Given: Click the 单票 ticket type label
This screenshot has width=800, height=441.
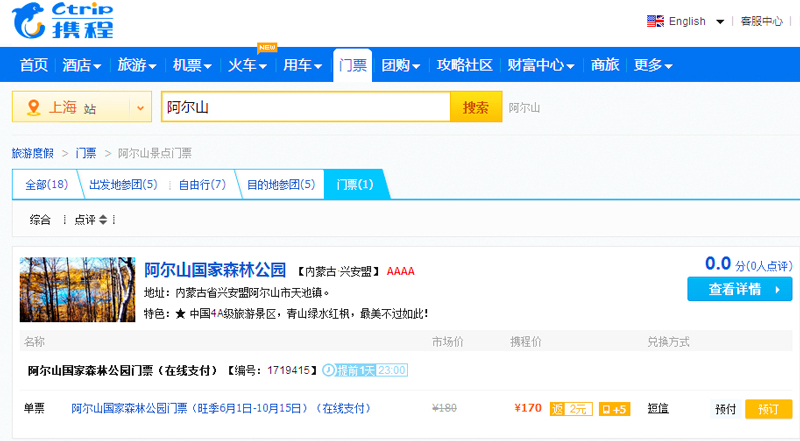Looking at the screenshot, I should pyautogui.click(x=34, y=408).
